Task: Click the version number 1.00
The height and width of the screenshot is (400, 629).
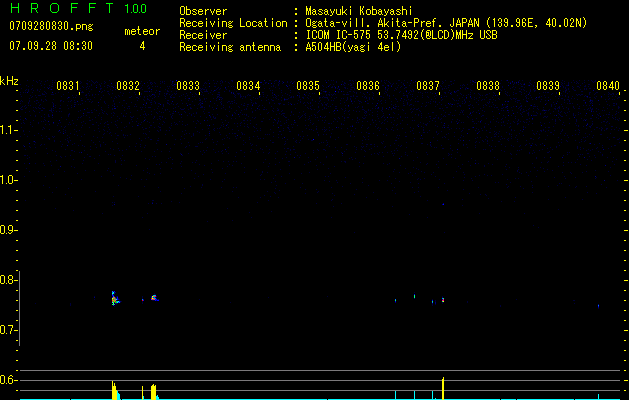Action: [x=136, y=9]
